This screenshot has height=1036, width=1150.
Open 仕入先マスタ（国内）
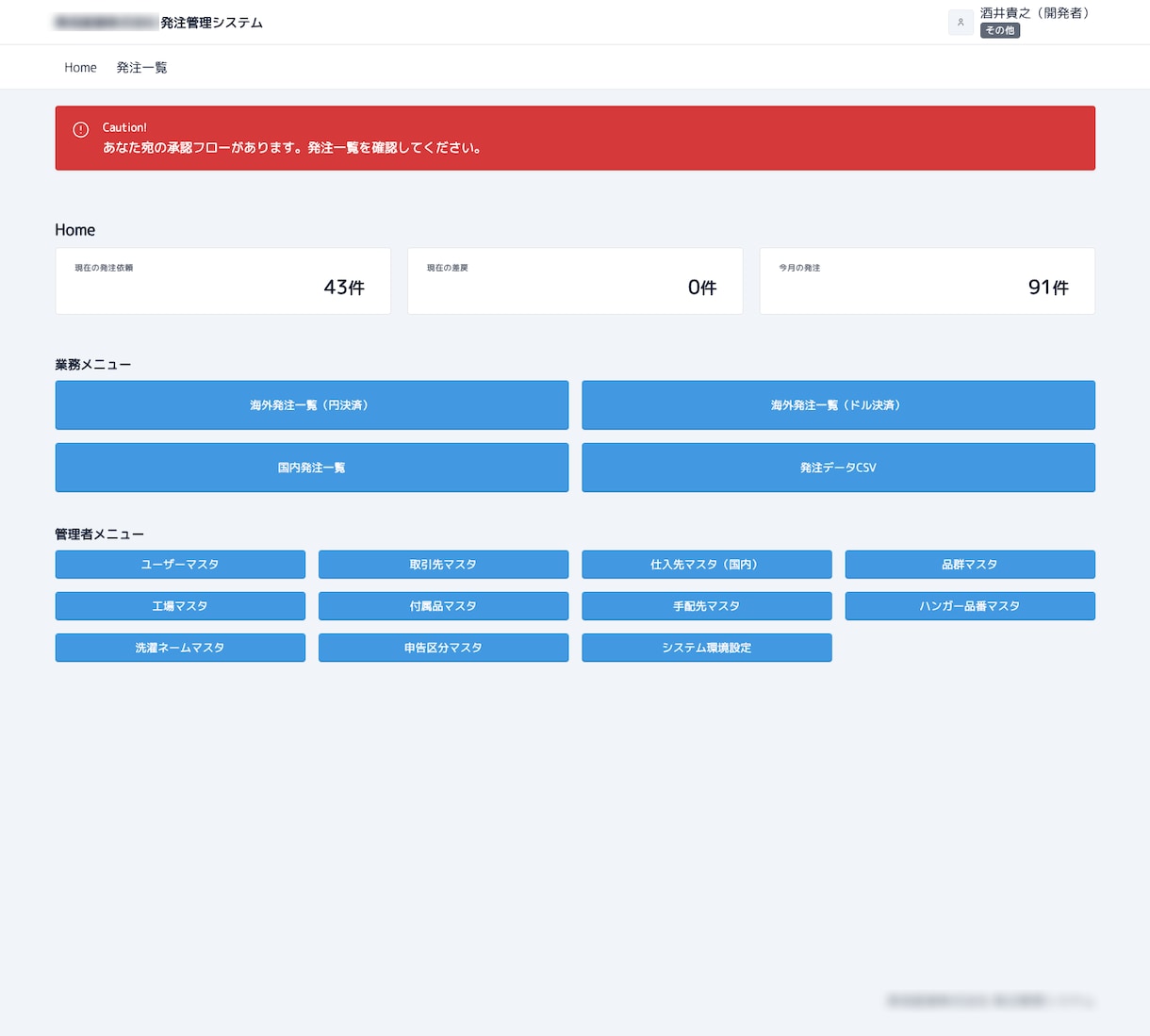[706, 565]
